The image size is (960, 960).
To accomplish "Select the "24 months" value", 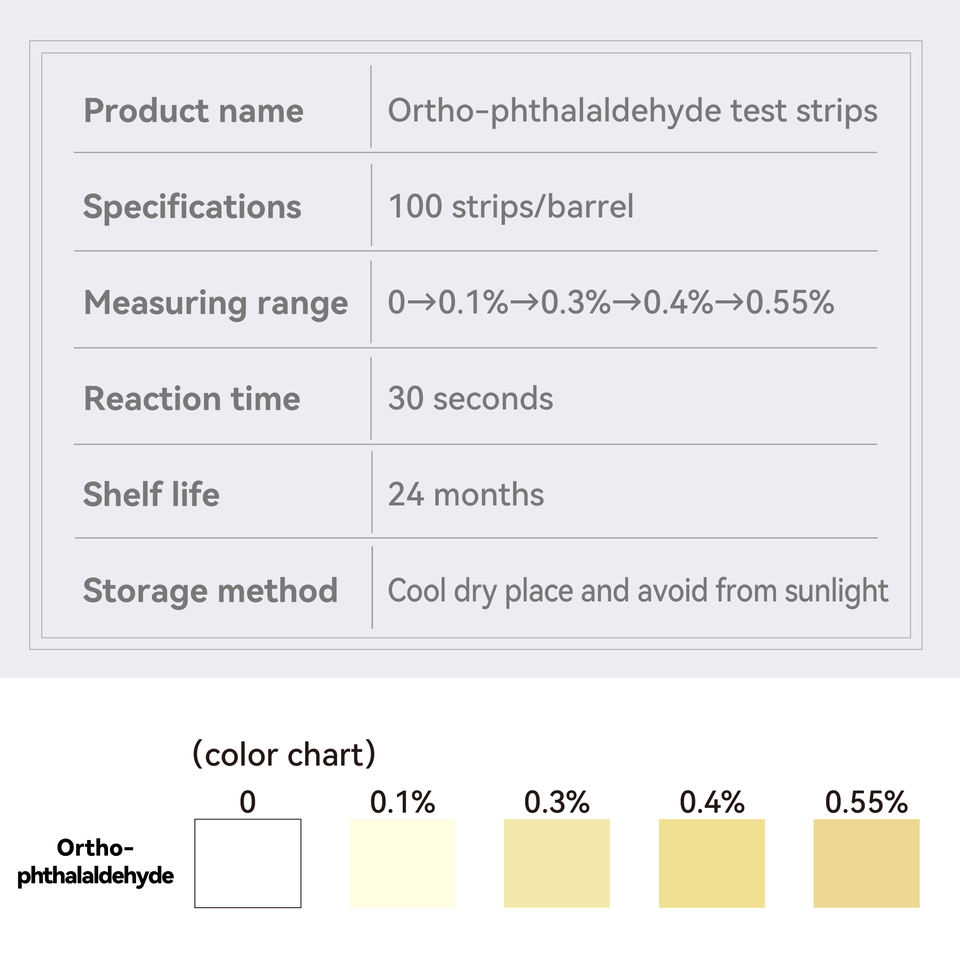I will point(466,494).
